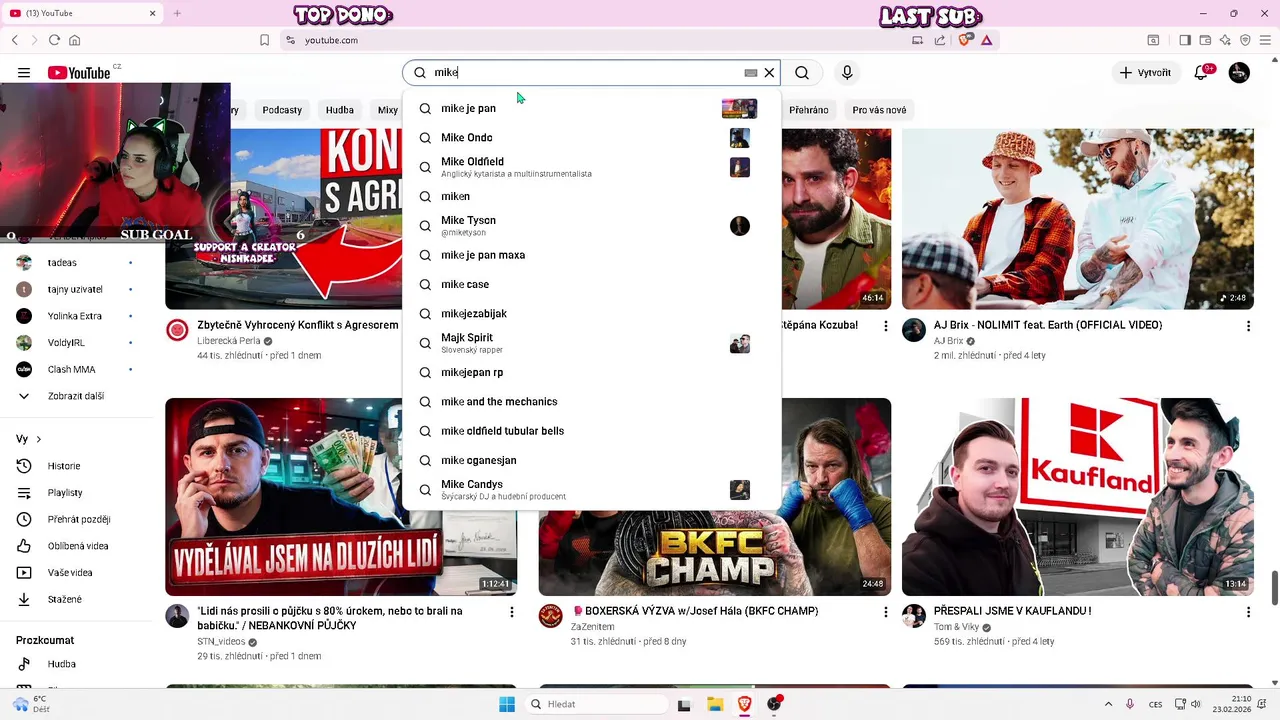Open 'Přehrát později' in sidebar
This screenshot has height=720, width=1280.
coord(78,519)
